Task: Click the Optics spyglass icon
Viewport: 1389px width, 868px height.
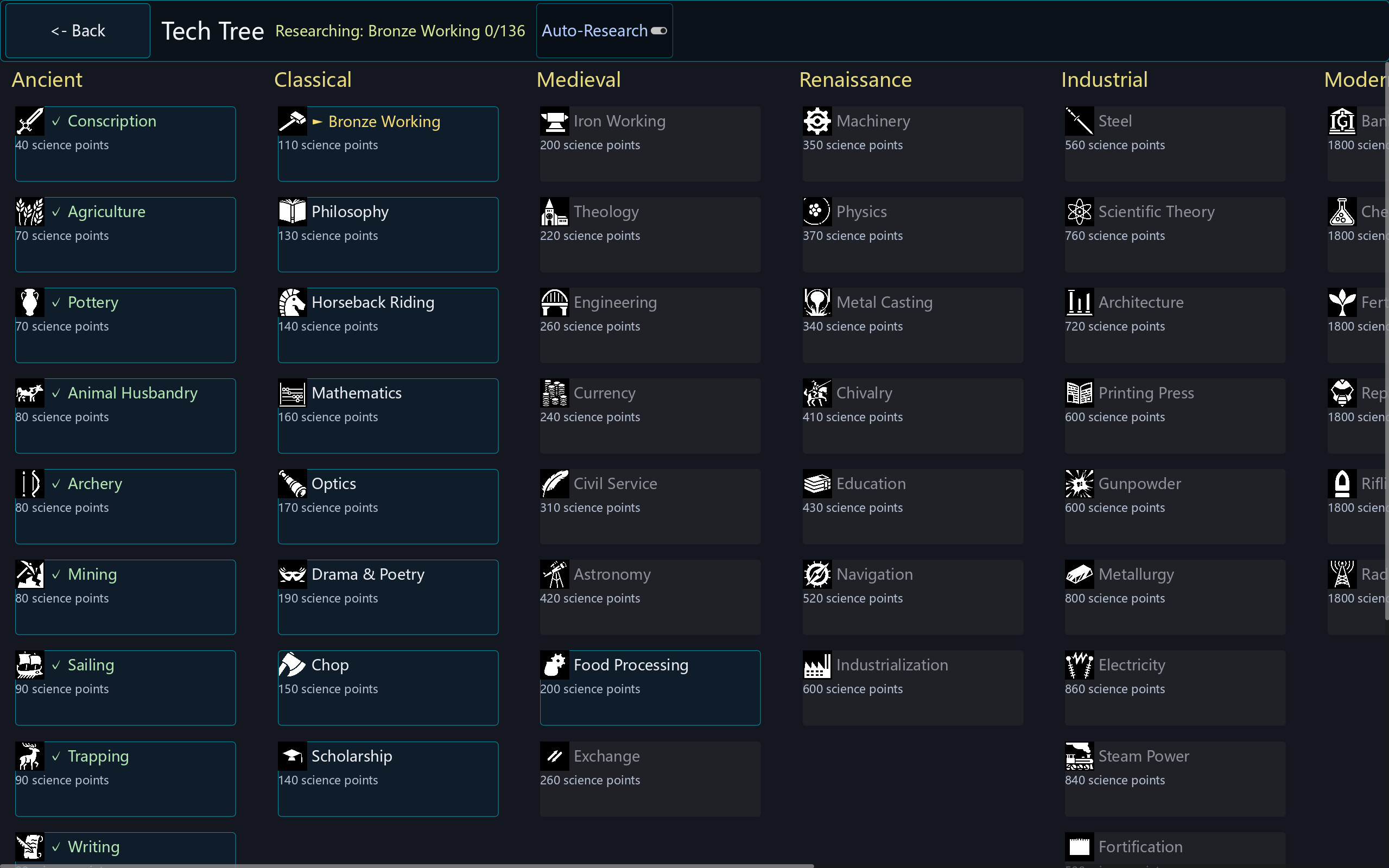Action: tap(292, 484)
